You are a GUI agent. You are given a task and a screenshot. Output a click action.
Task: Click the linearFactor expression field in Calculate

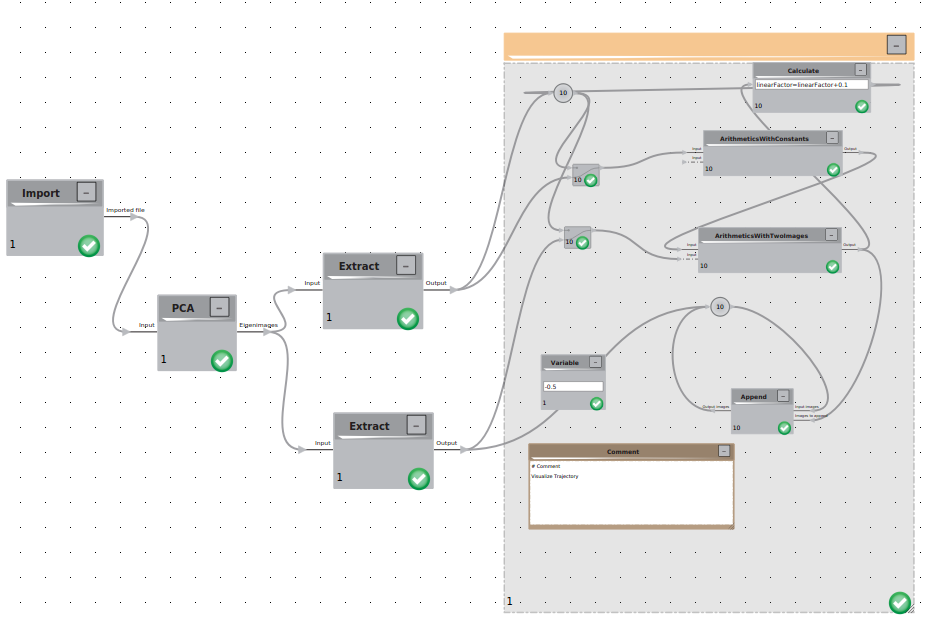811,85
